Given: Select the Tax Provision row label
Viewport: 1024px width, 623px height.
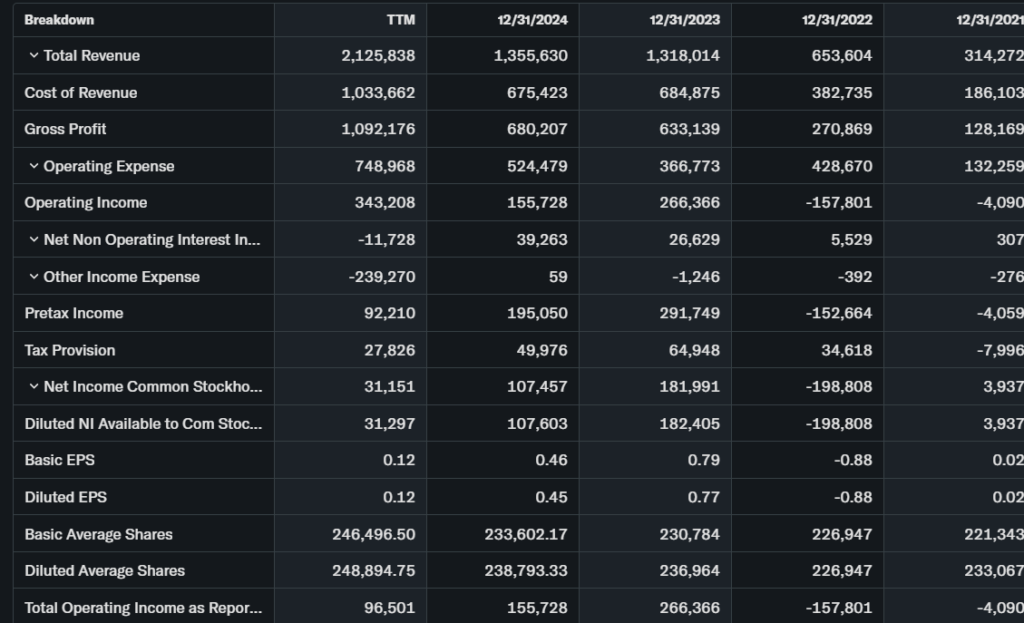Looking at the screenshot, I should [x=70, y=350].
